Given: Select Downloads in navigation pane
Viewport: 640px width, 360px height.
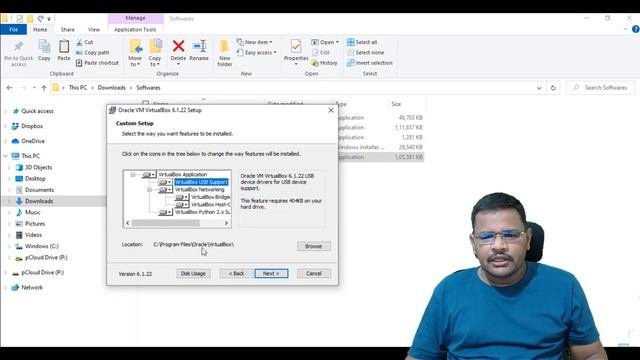Looking at the screenshot, I should point(39,201).
